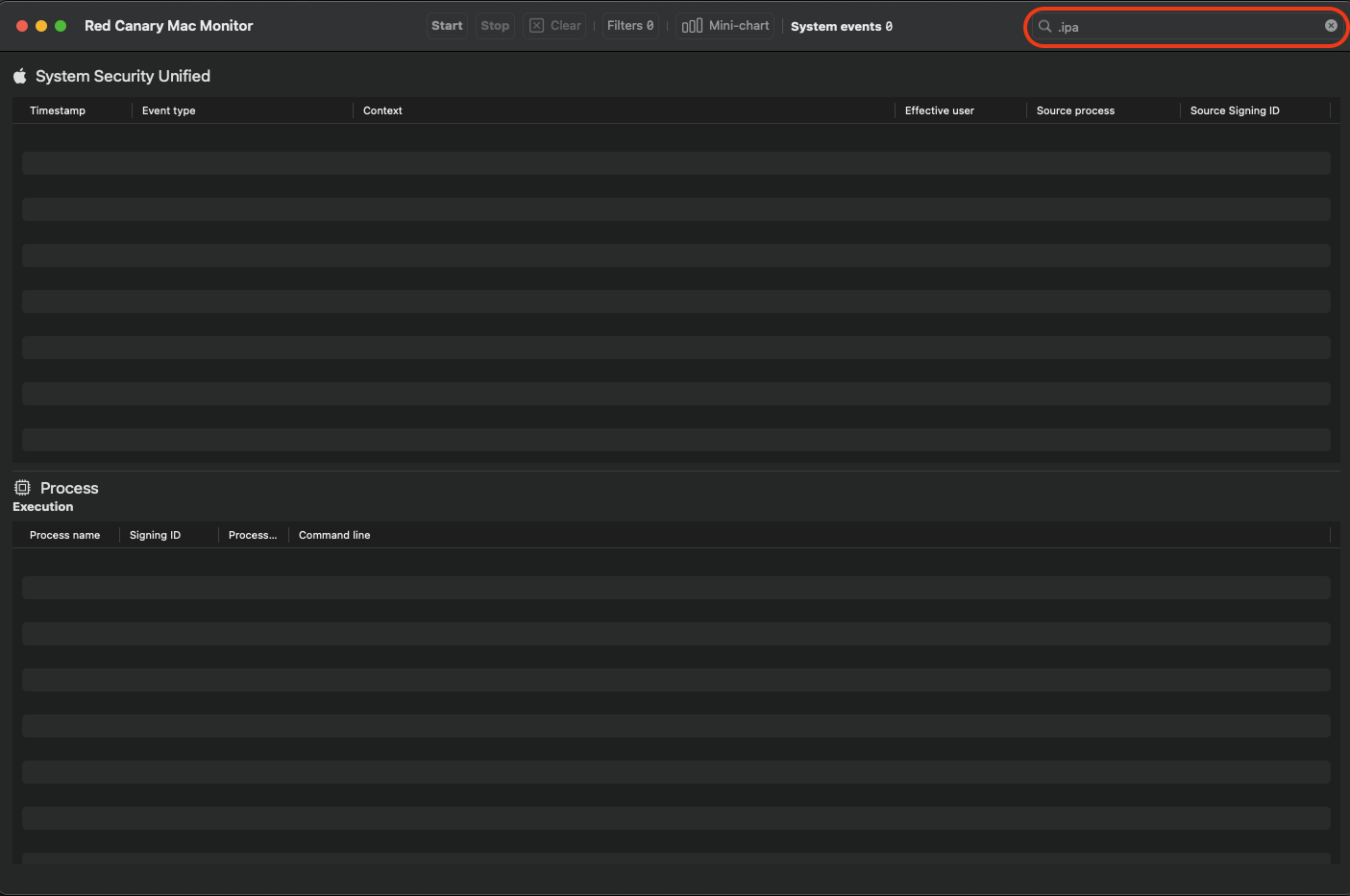This screenshot has height=896, width=1350.
Task: Click the truncated Process... column header
Action: (253, 535)
